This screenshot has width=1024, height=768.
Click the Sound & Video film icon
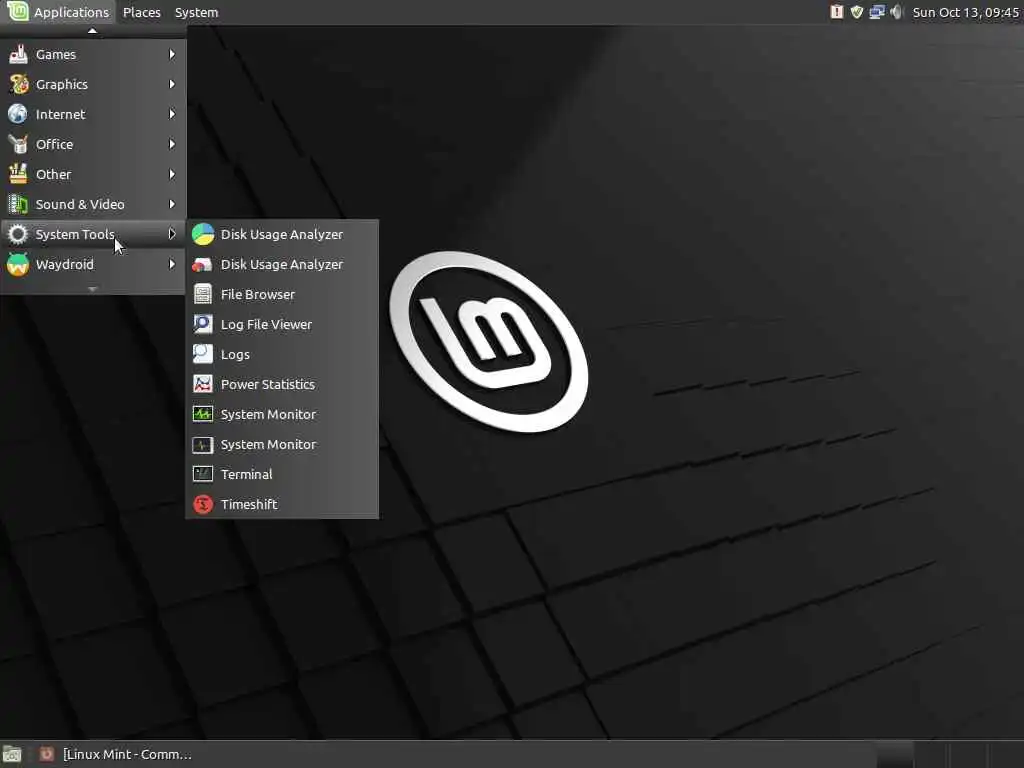pyautogui.click(x=18, y=204)
